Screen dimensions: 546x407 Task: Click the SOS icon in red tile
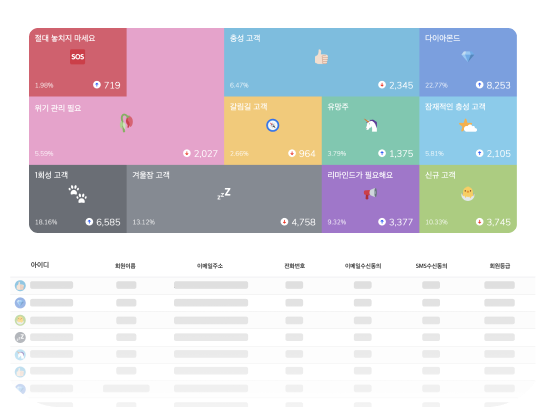tap(78, 57)
